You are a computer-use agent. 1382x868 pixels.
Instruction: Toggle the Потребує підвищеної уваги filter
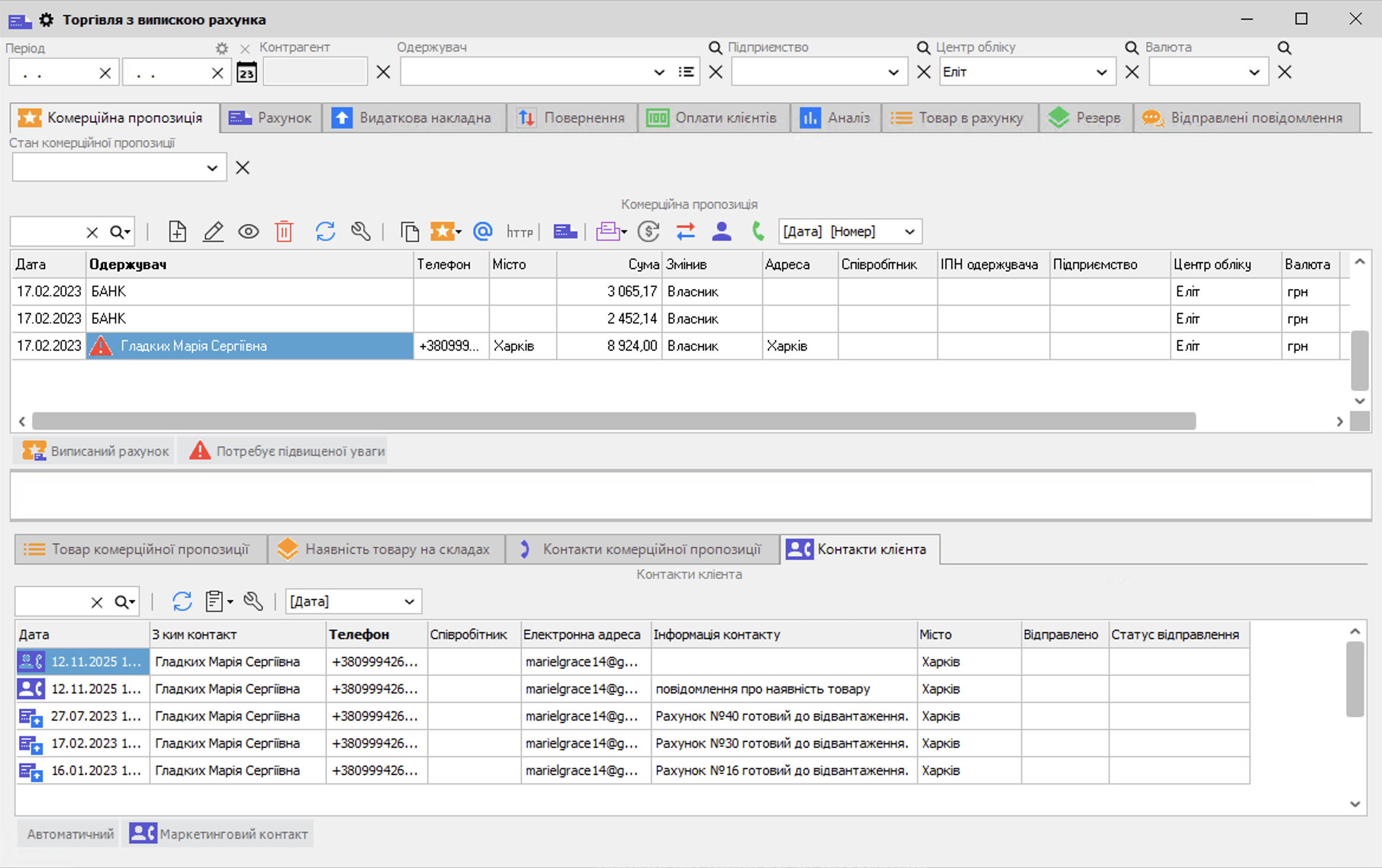click(288, 451)
